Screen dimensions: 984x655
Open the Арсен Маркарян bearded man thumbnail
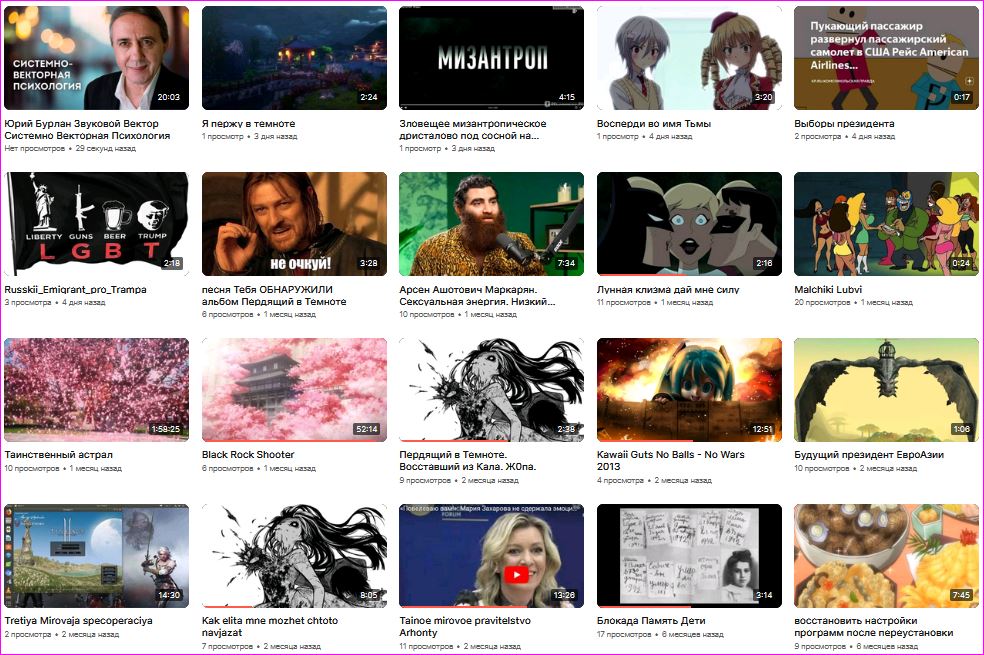pyautogui.click(x=491, y=224)
